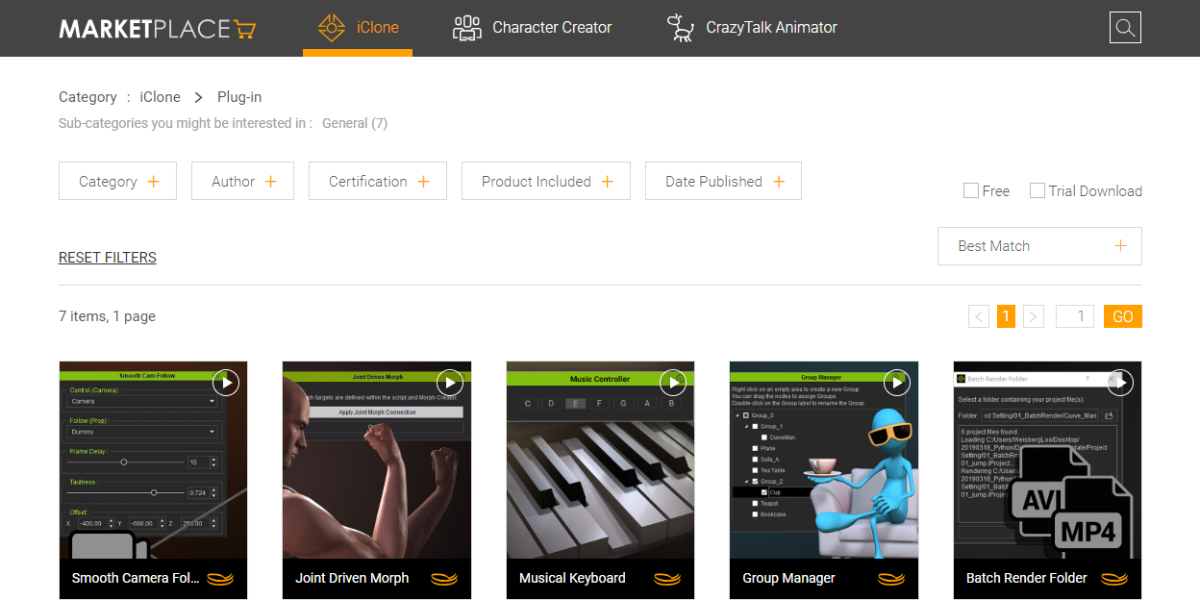Switch to the Character Creator tab
Screen dimensions: 1200x600
tap(532, 28)
